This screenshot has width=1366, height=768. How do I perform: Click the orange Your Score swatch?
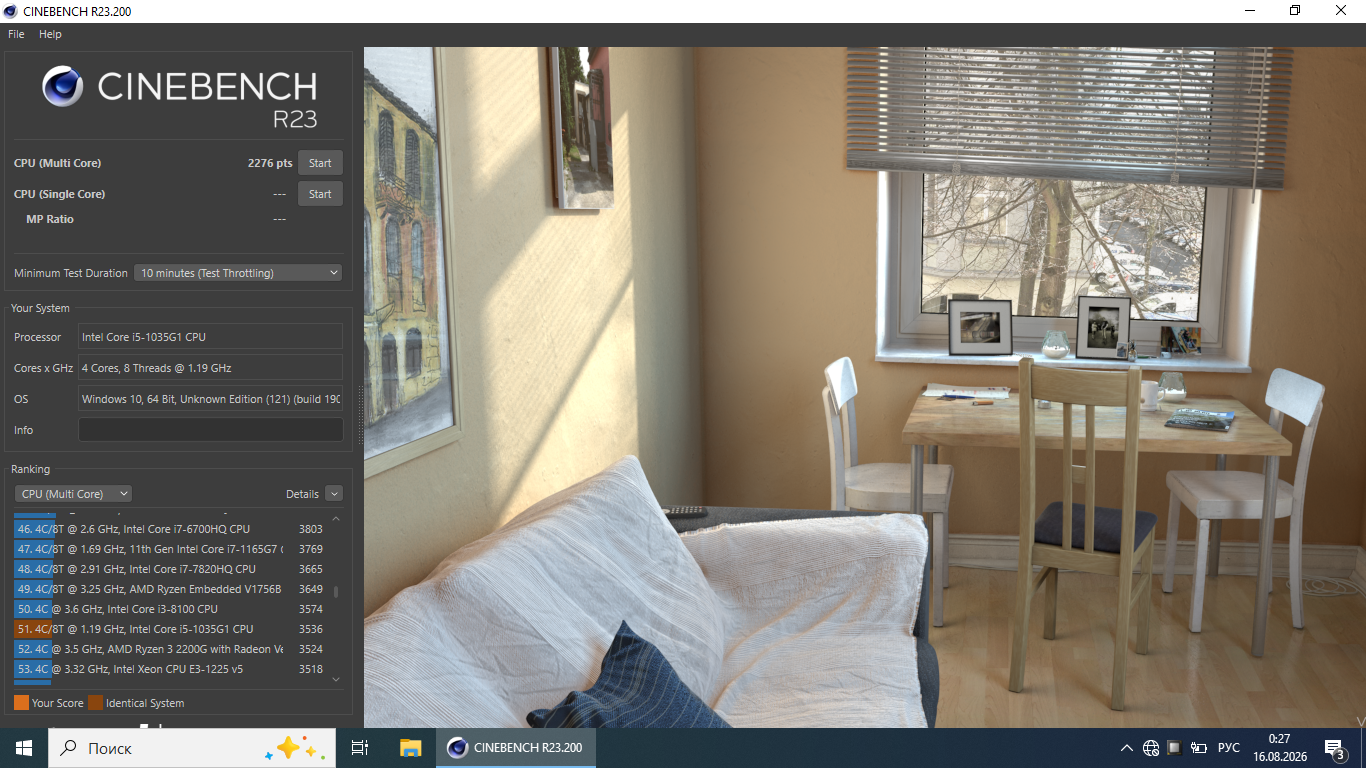tap(21, 703)
